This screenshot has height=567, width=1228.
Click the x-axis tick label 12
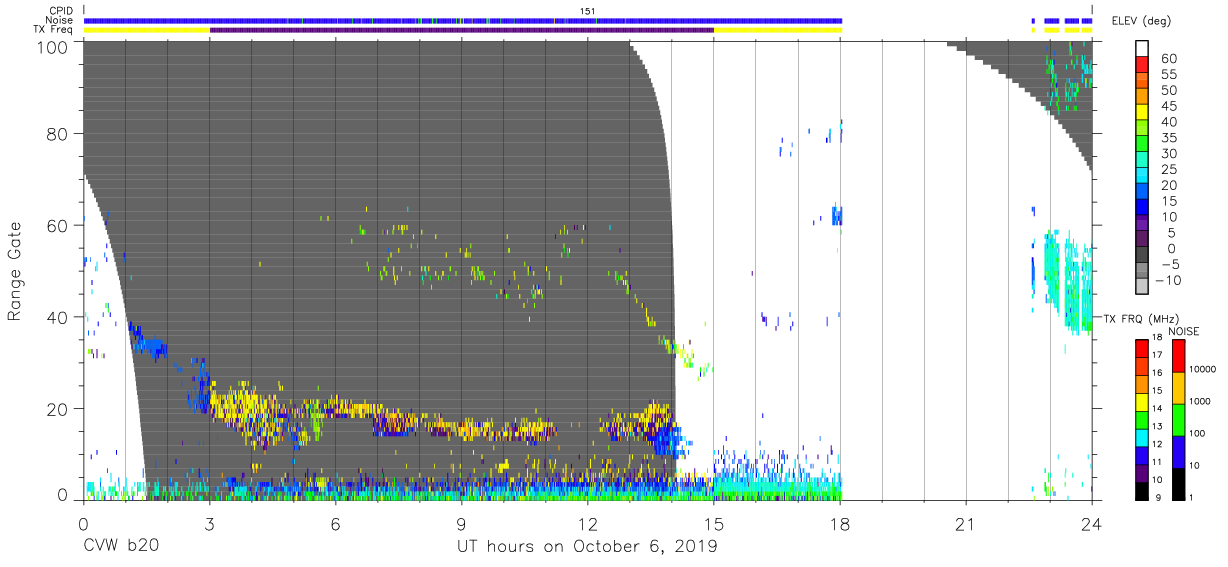[587, 524]
